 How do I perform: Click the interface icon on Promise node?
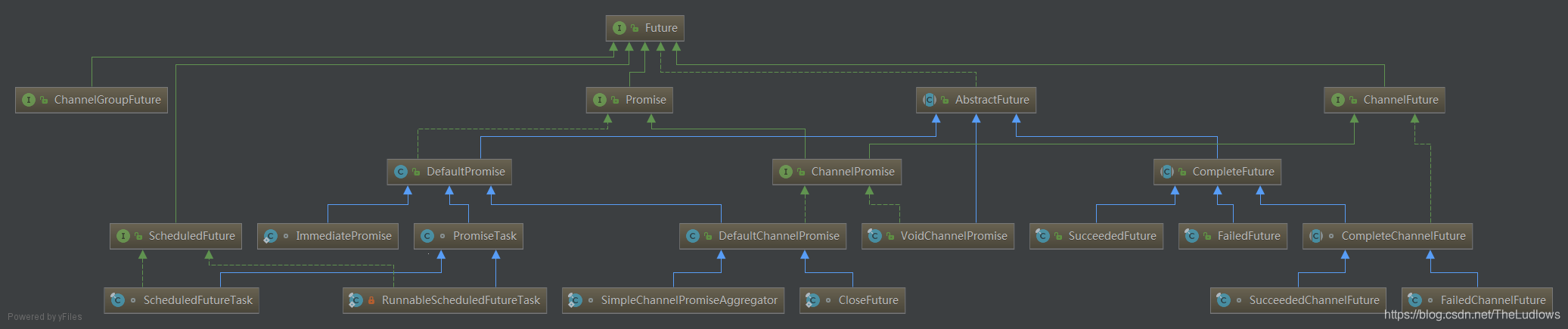tap(600, 100)
